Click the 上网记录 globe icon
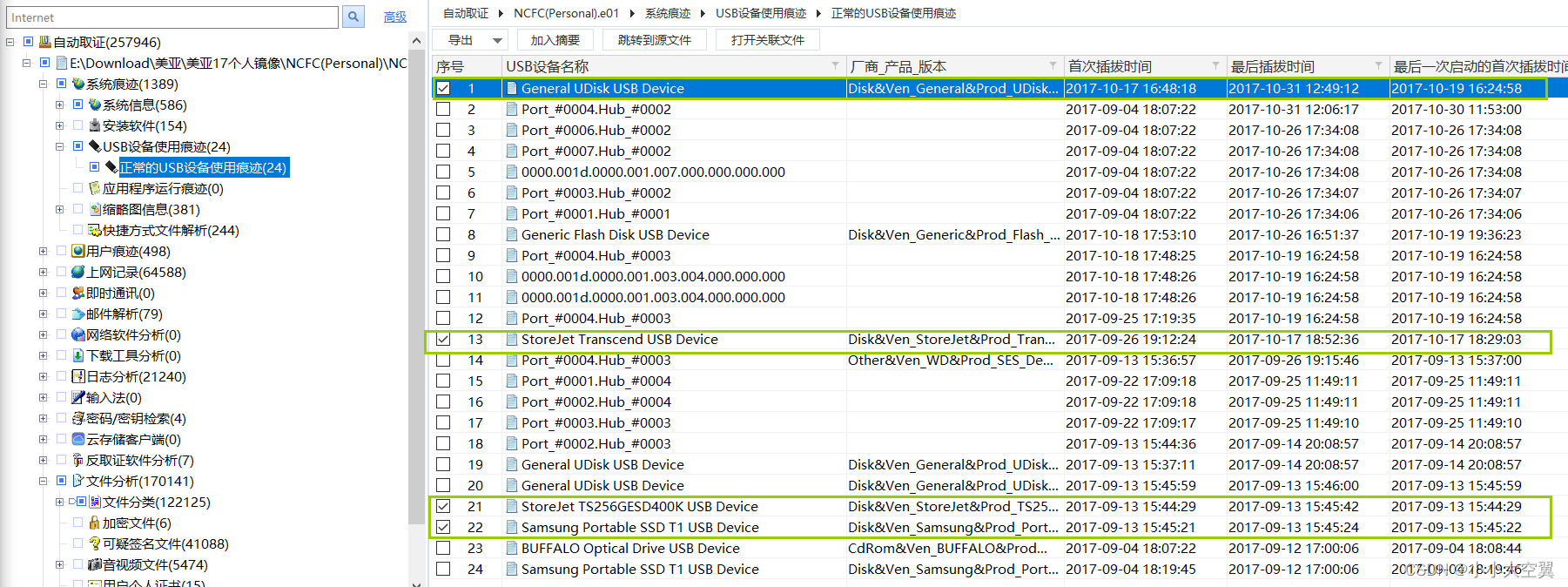The height and width of the screenshot is (587, 1568). coord(78,272)
